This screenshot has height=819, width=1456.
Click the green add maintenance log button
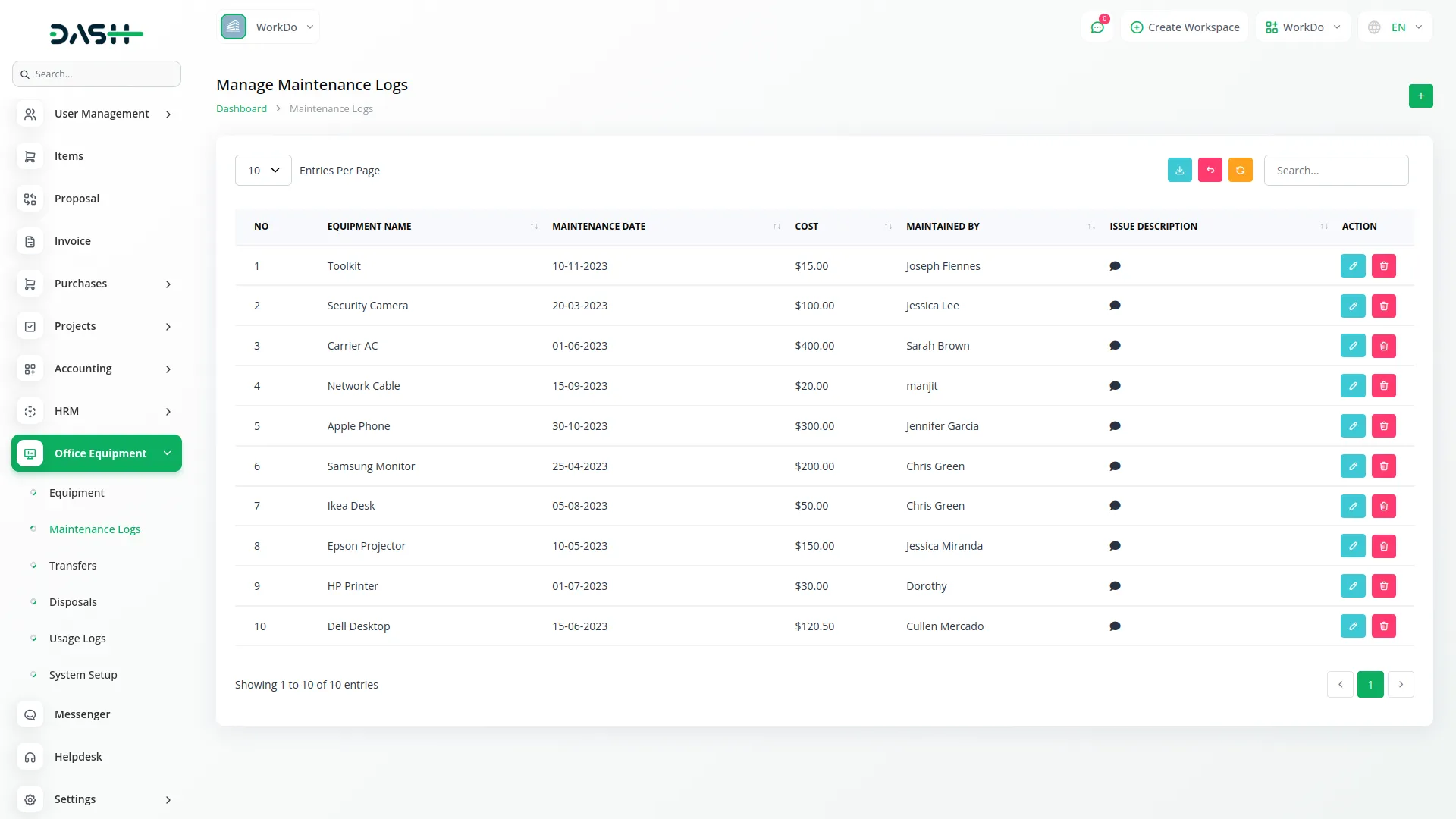pos(1420,96)
